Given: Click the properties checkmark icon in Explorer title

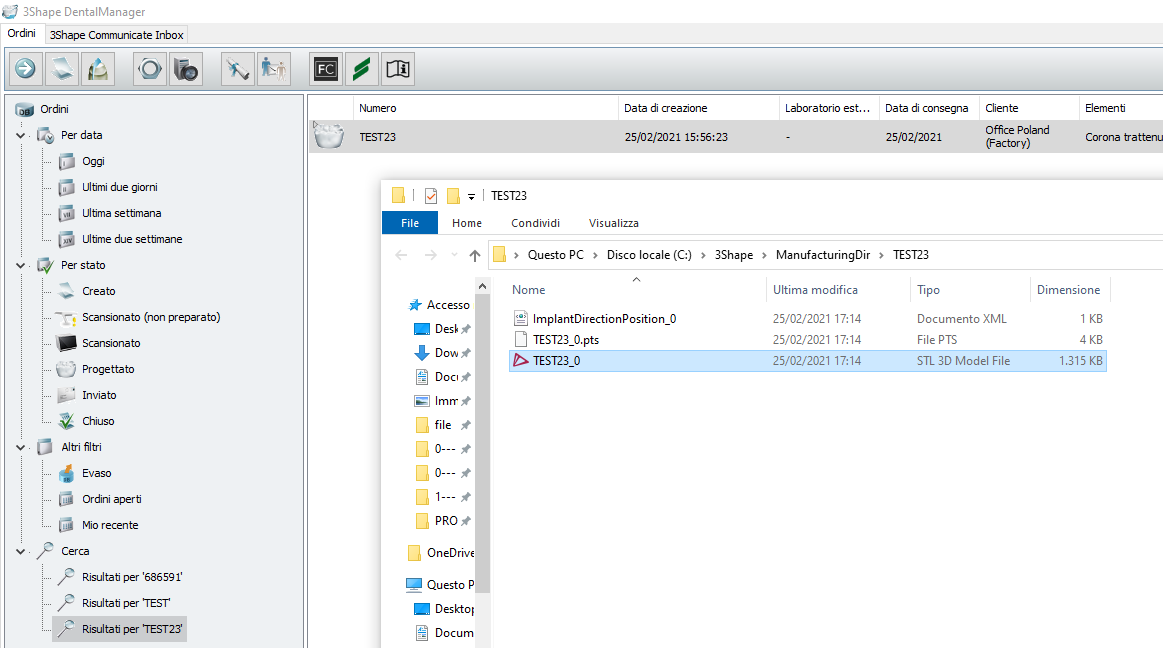Looking at the screenshot, I should point(431,196).
